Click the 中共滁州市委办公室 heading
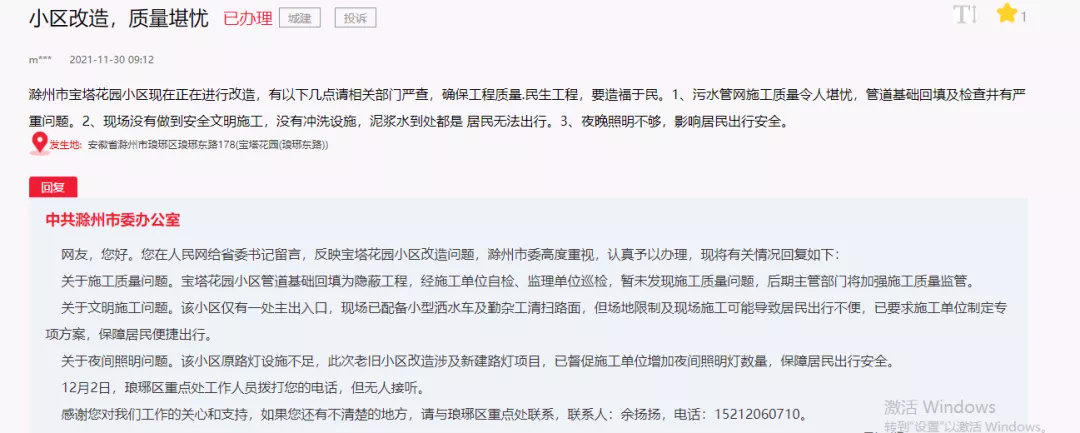The image size is (1080, 433). (113, 220)
